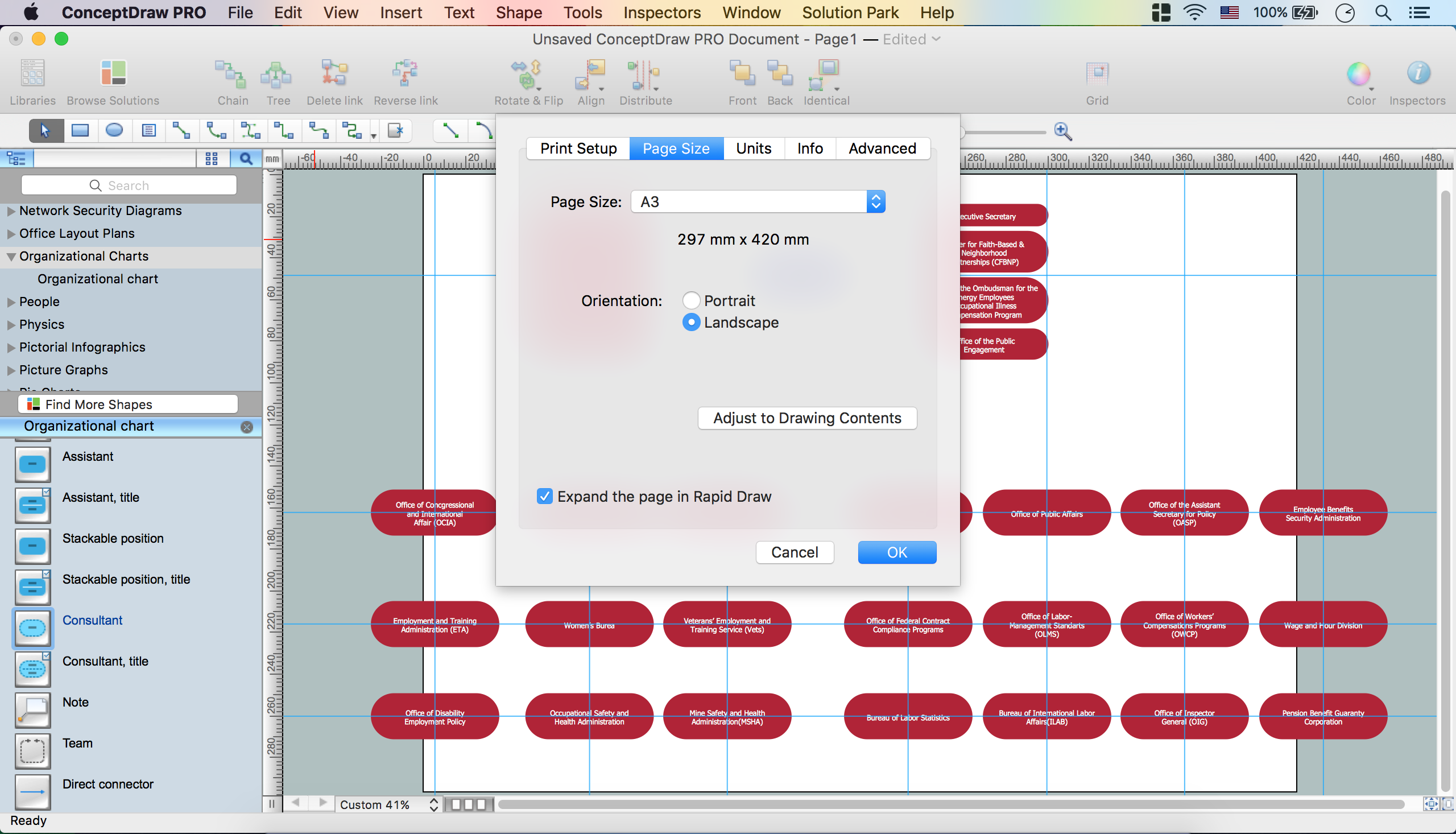Click the library Search field
The width and height of the screenshot is (1456, 834).
point(129,185)
